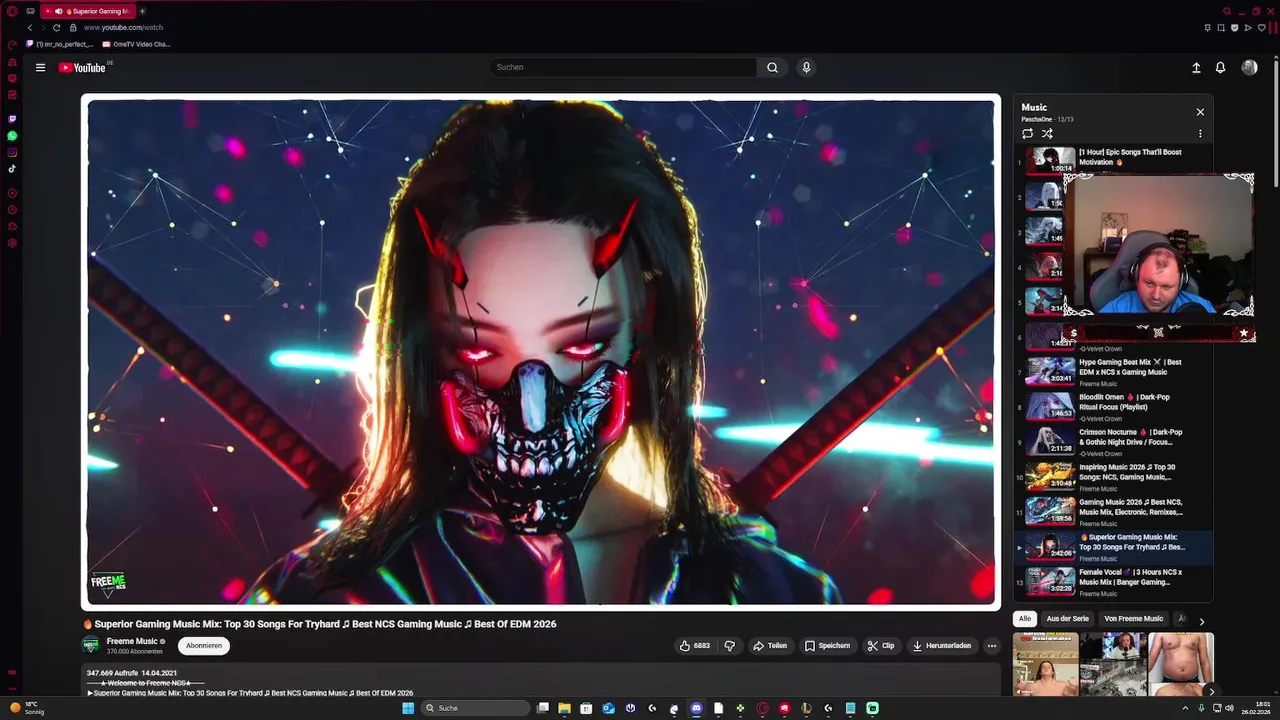The height and width of the screenshot is (720, 1280).
Task: Show more filter chips with right arrow
Action: pyautogui.click(x=1202, y=621)
